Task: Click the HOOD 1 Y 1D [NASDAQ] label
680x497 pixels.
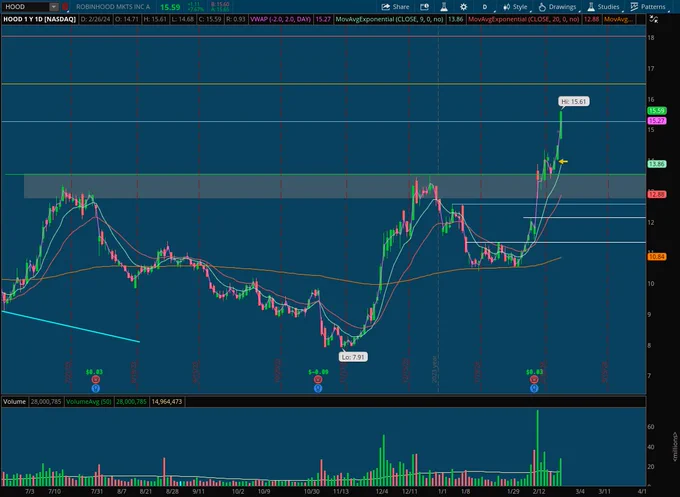Action: pyautogui.click(x=39, y=19)
